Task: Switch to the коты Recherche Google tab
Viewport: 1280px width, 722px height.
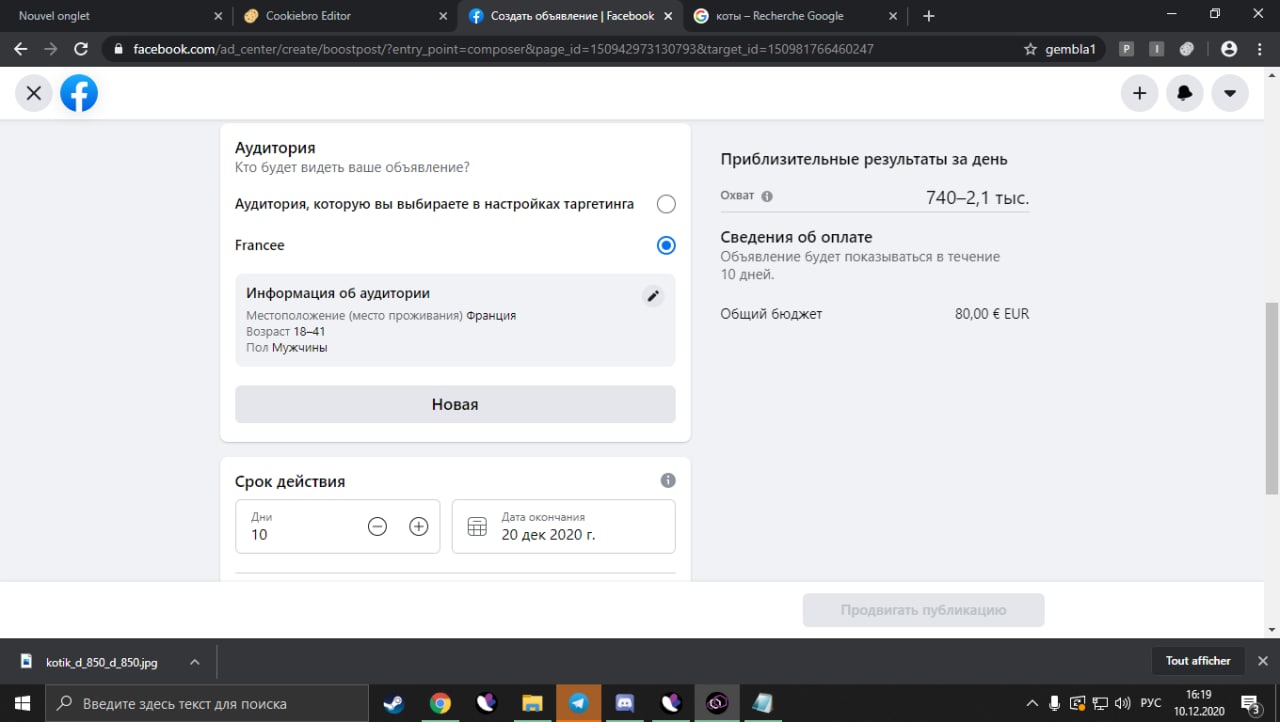Action: pos(795,16)
